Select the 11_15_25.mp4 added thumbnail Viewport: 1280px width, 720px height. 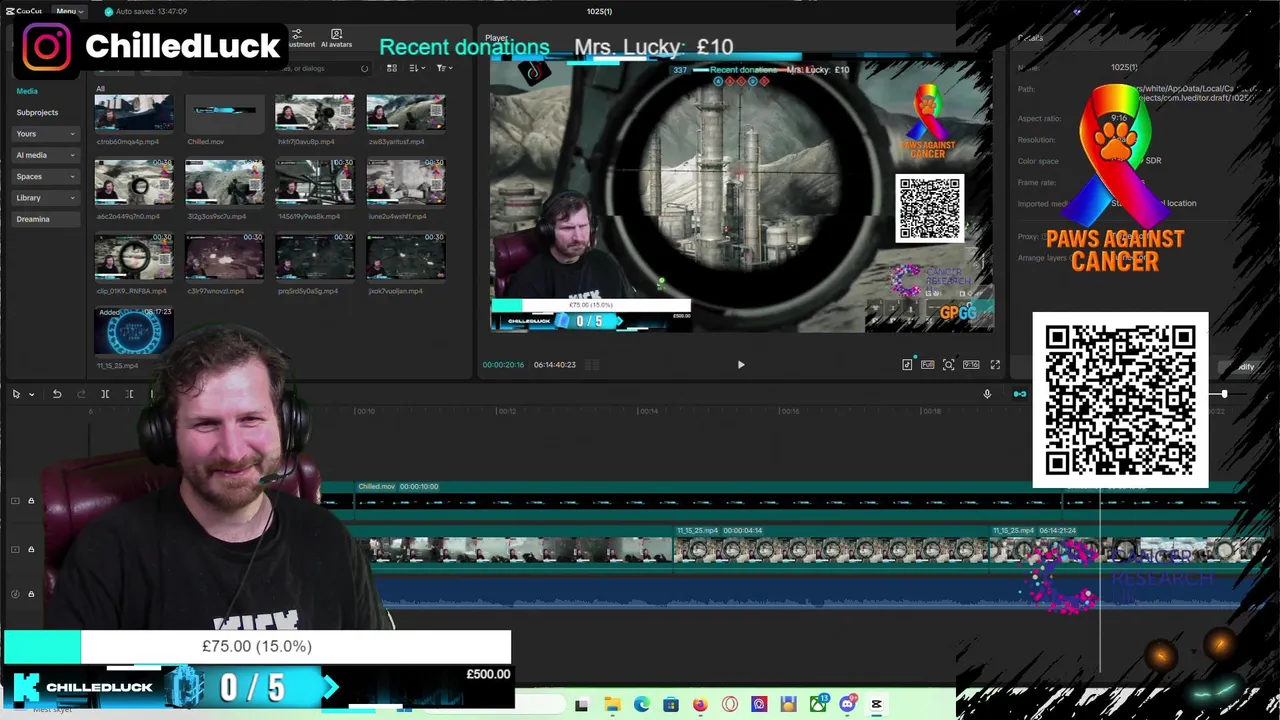pyautogui.click(x=133, y=331)
